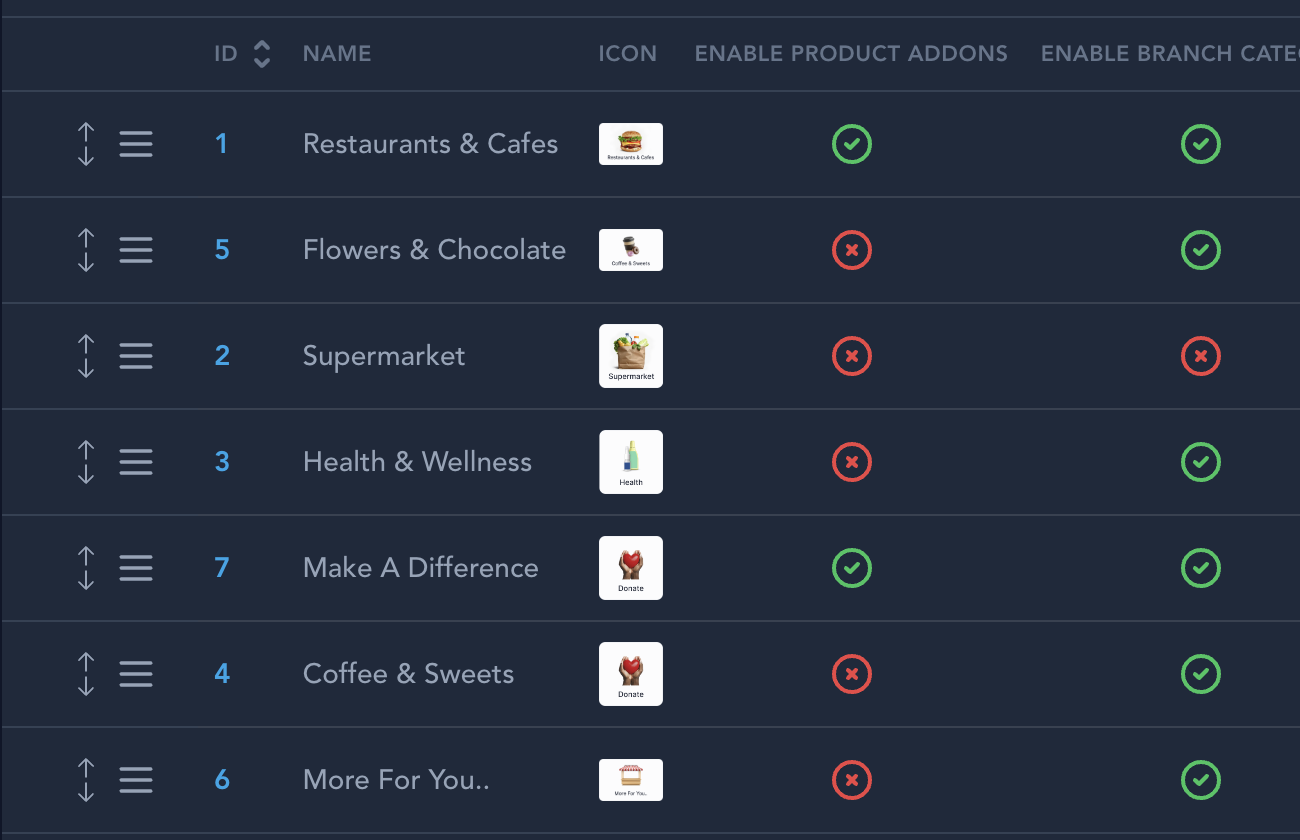Click the hamburger handle for Health & Wellness

[136, 462]
